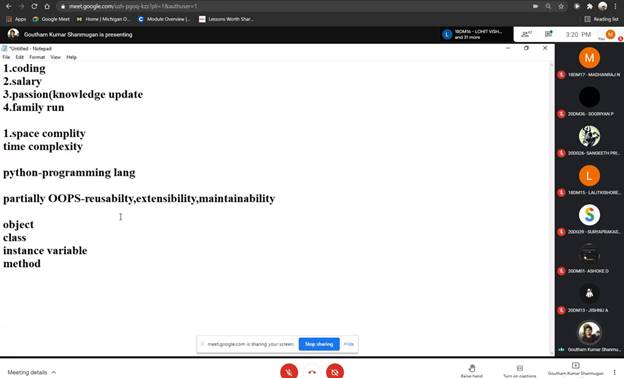
Task: Click Notepad vertical scrollbar
Action: (552, 207)
